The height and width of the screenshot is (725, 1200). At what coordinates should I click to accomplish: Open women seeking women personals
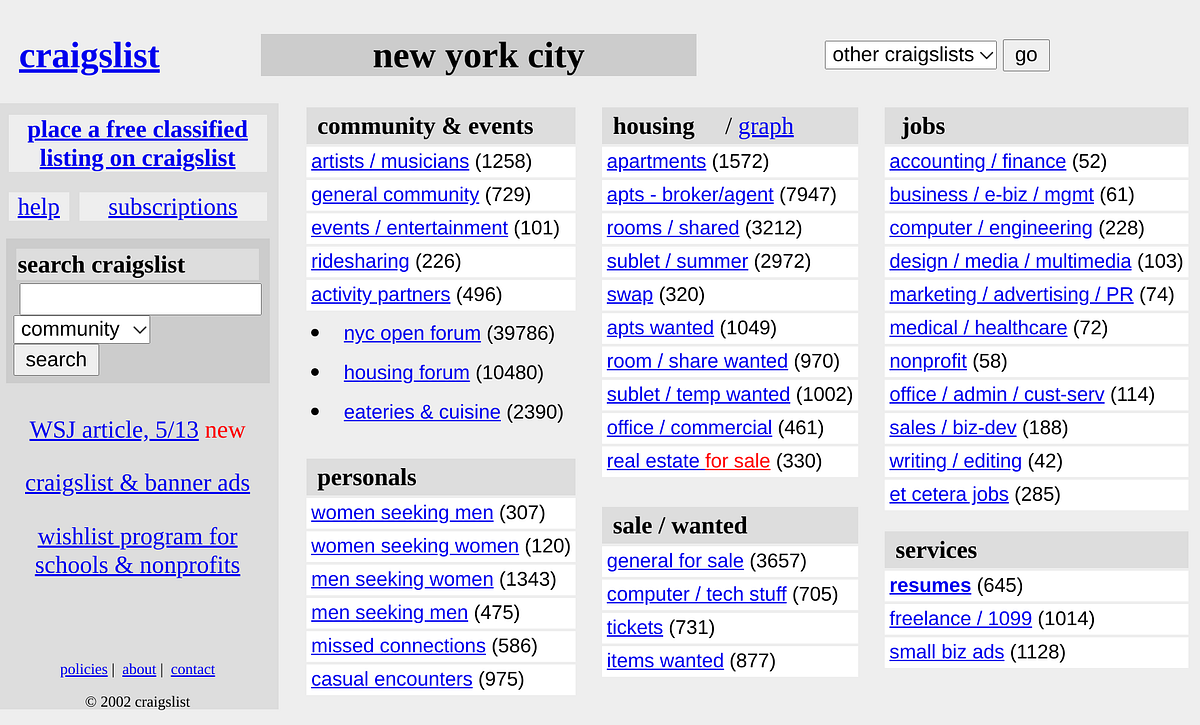pos(415,546)
